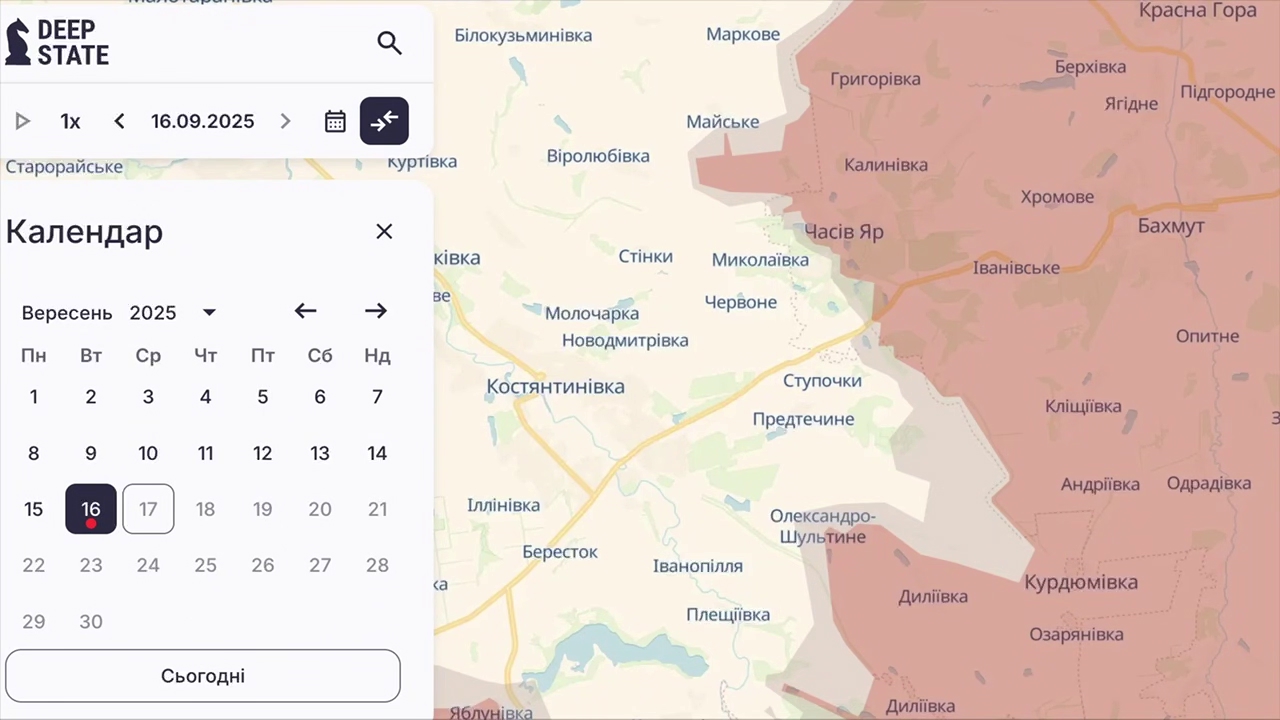This screenshot has width=1280, height=720.
Task: Click Костянтинівка city label on map
Action: pyautogui.click(x=556, y=386)
